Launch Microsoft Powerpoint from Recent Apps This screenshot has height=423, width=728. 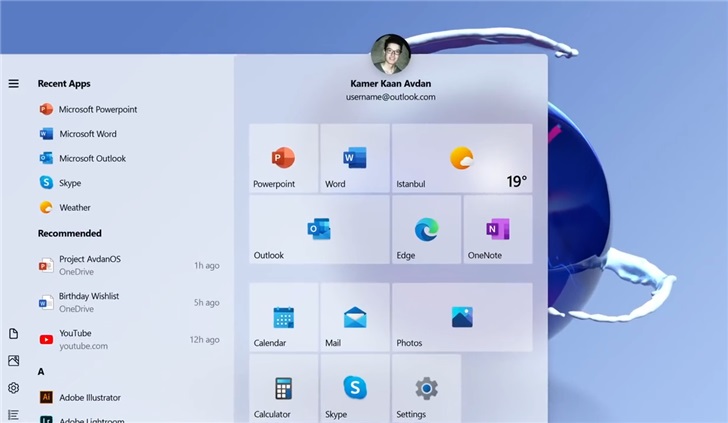pos(88,109)
